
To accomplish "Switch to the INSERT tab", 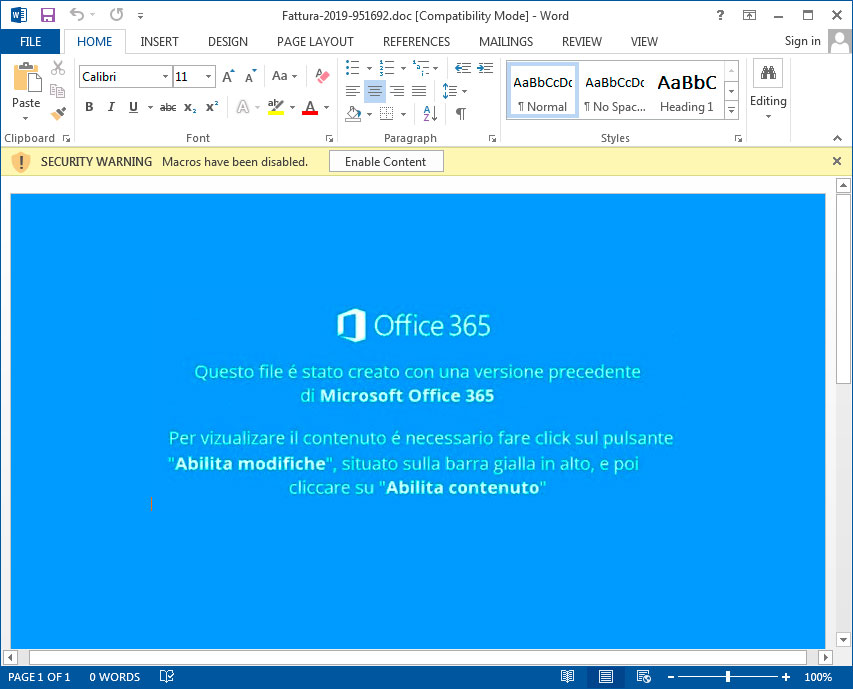I will tap(159, 41).
